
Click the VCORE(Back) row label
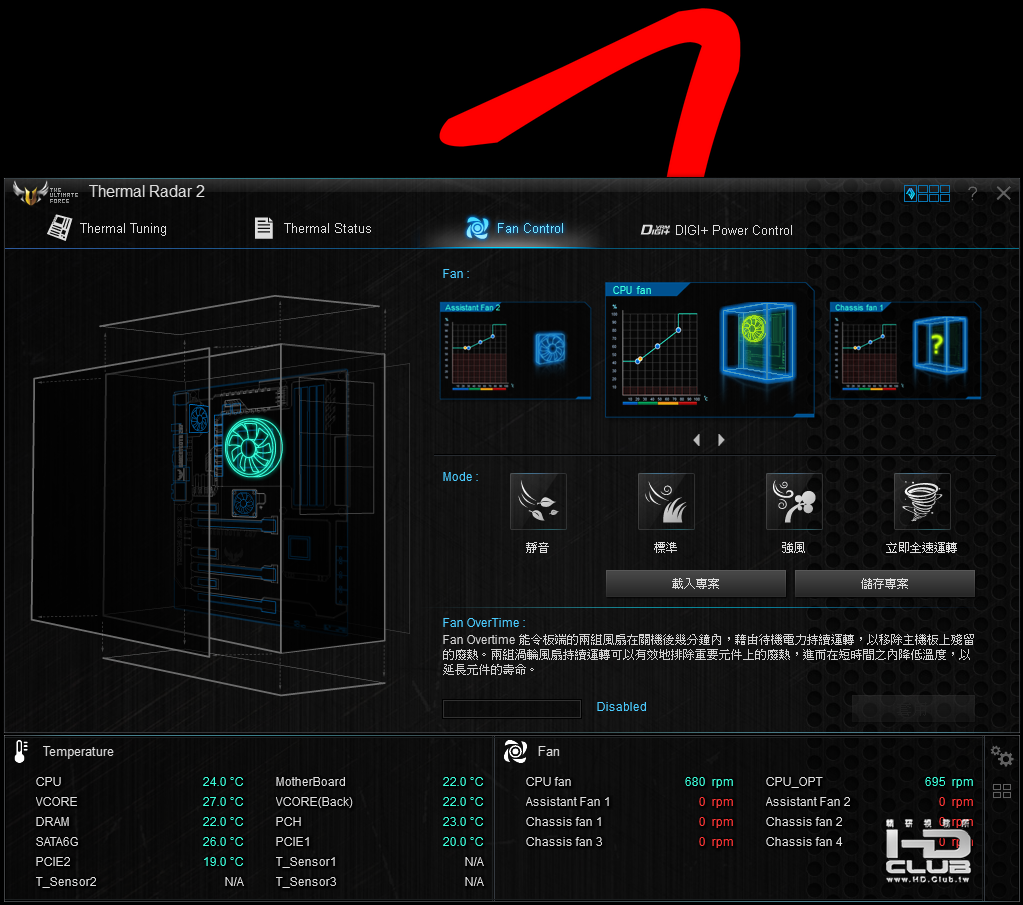[x=314, y=802]
